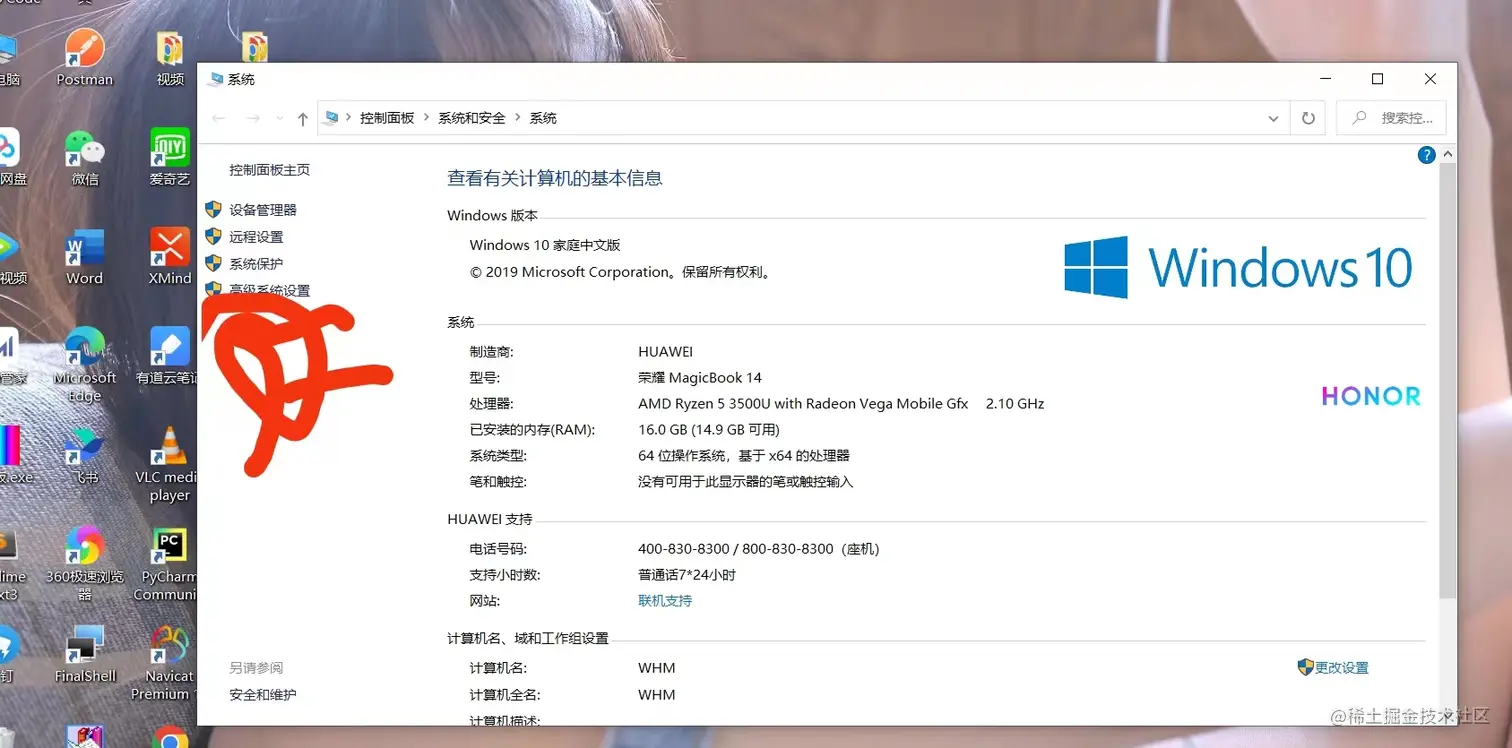Click the vertical scrollbar thumb
Viewport: 1512px width, 748px height.
1448,382
